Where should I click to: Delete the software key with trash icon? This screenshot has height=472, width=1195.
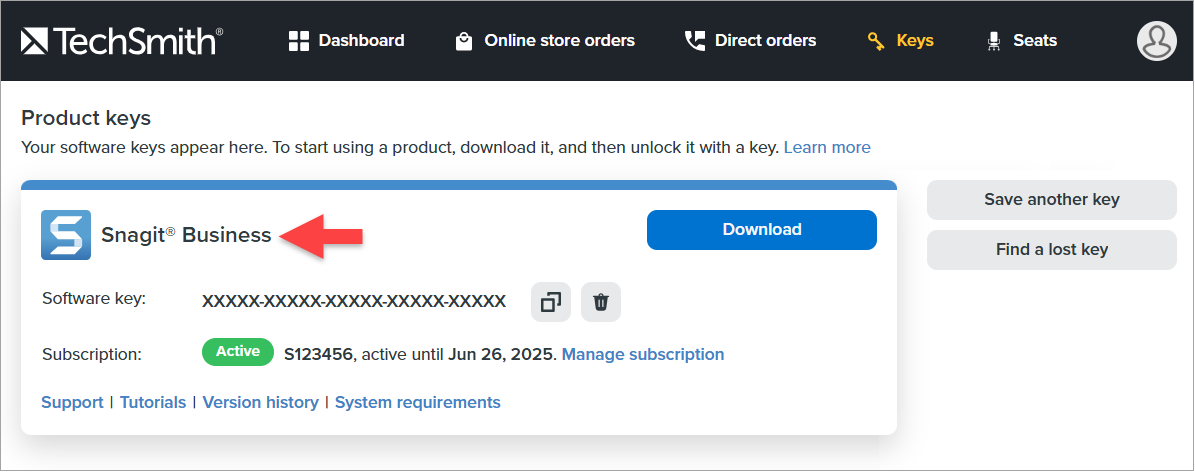tap(601, 302)
